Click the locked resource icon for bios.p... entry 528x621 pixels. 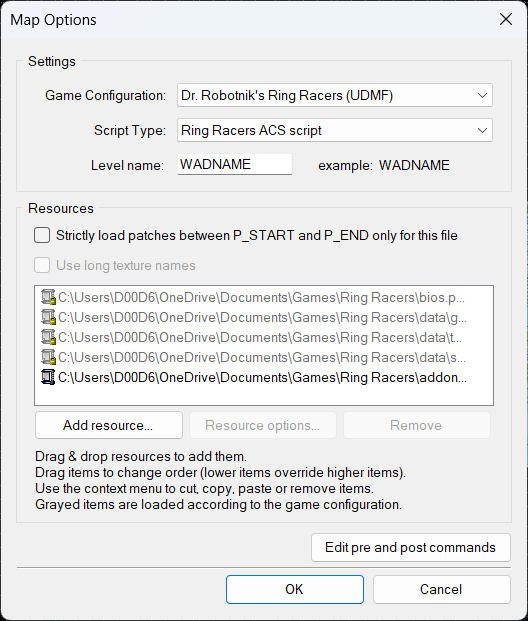(x=48, y=297)
